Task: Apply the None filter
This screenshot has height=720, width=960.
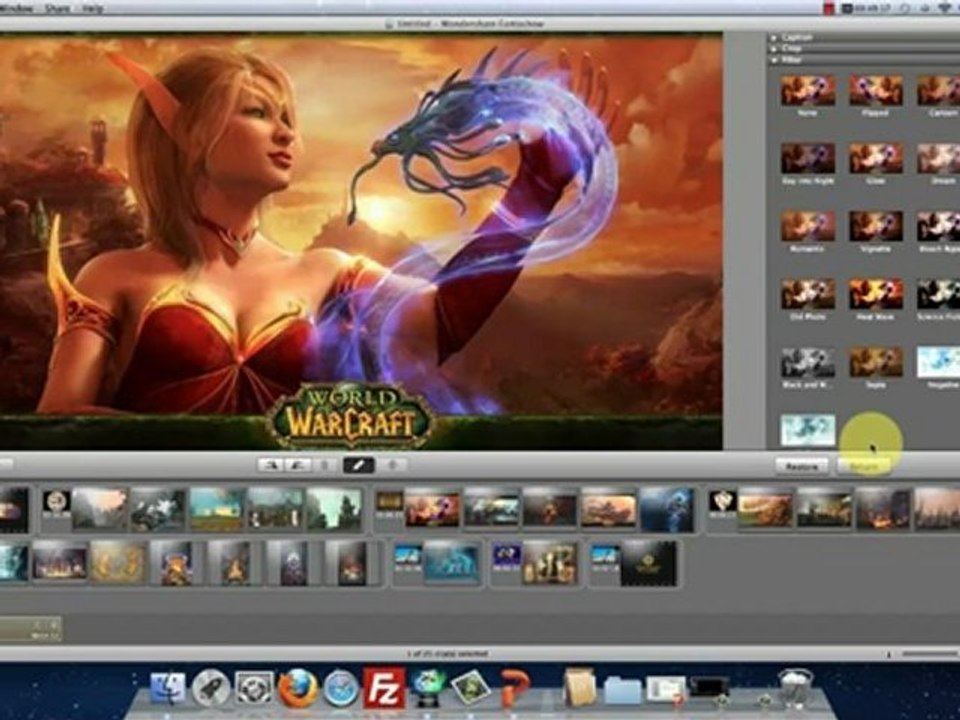Action: coord(808,91)
